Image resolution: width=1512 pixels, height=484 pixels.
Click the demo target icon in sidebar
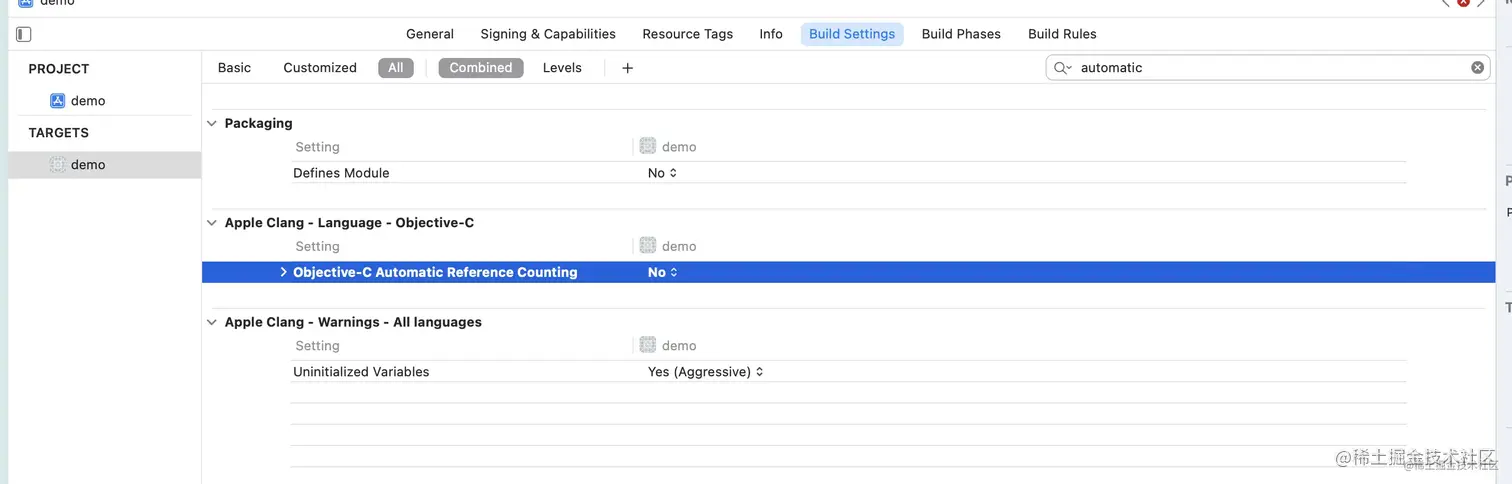pyautogui.click(x=57, y=165)
